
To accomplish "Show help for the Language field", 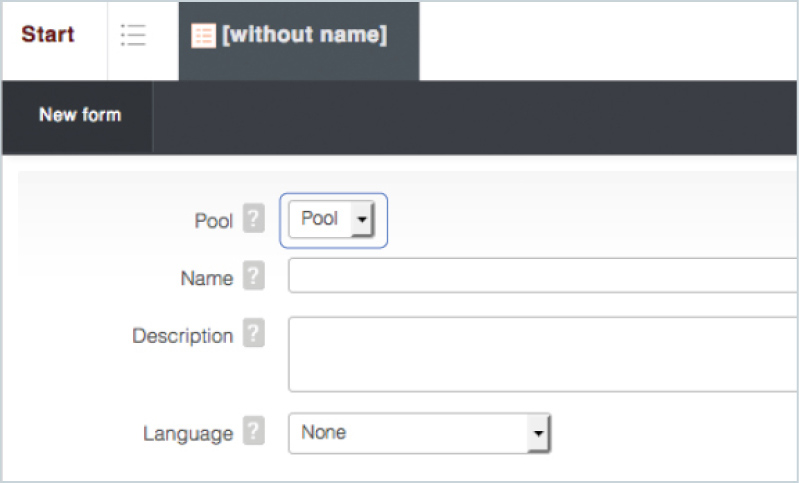I will pos(254,433).
